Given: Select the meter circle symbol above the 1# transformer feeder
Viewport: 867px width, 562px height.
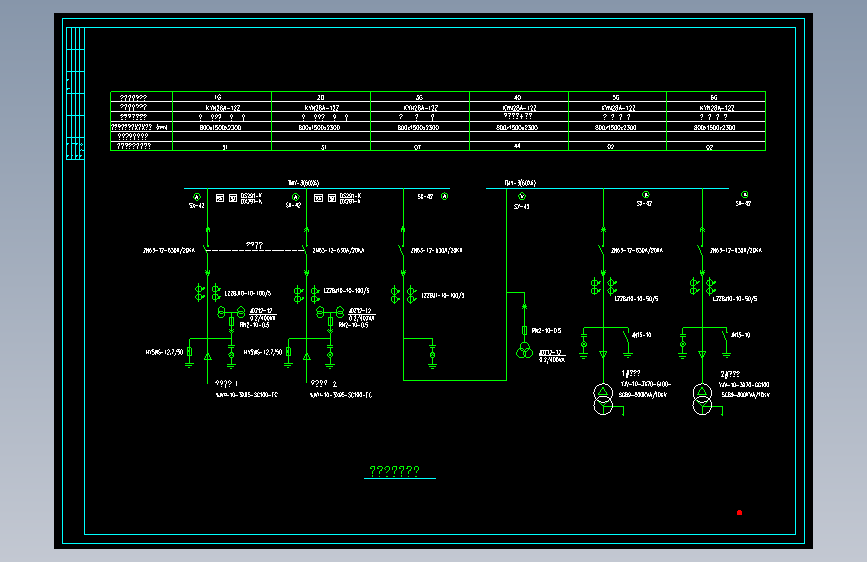Looking at the screenshot, I should (x=645, y=195).
